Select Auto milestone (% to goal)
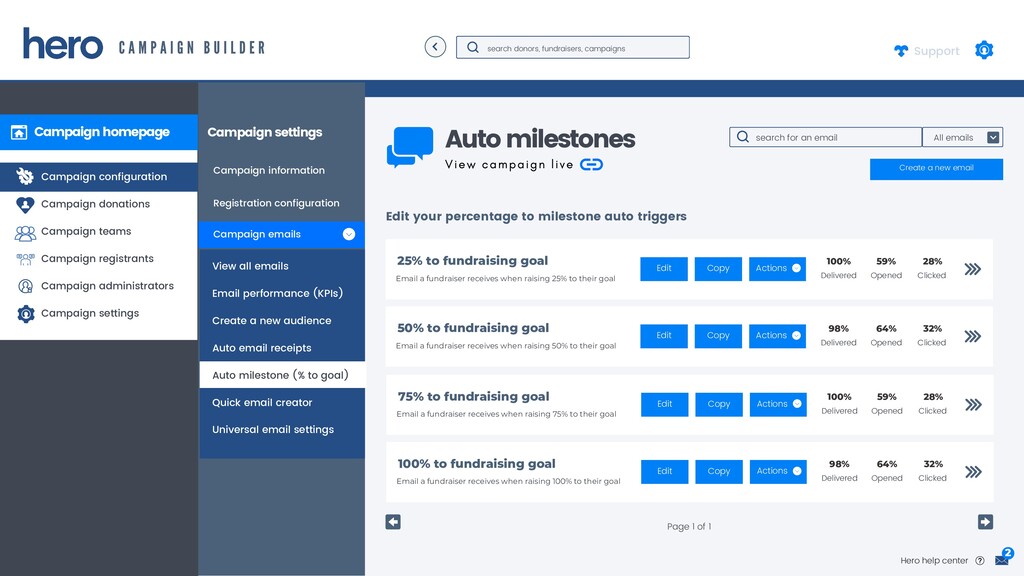 [281, 375]
